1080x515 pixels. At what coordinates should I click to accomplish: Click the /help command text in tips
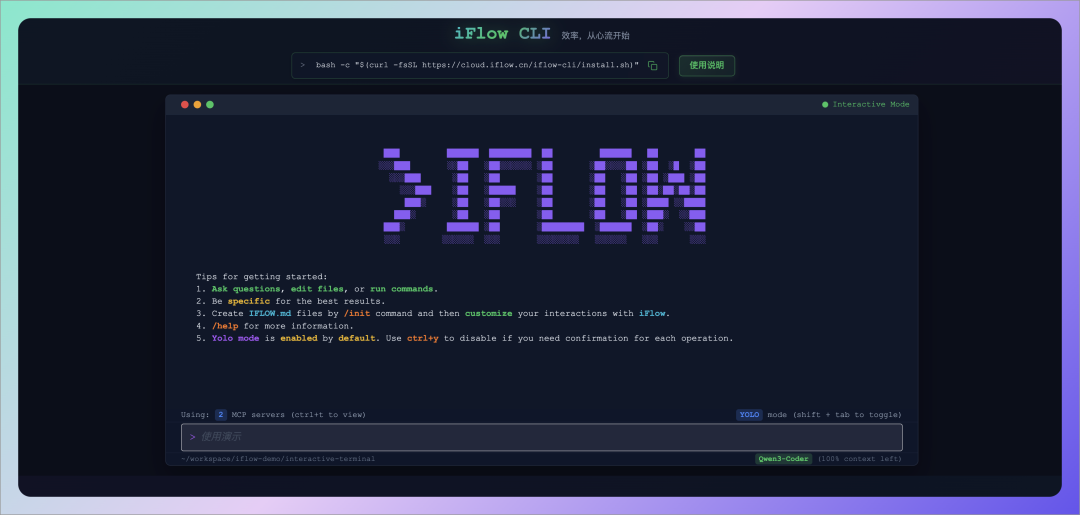coord(225,326)
